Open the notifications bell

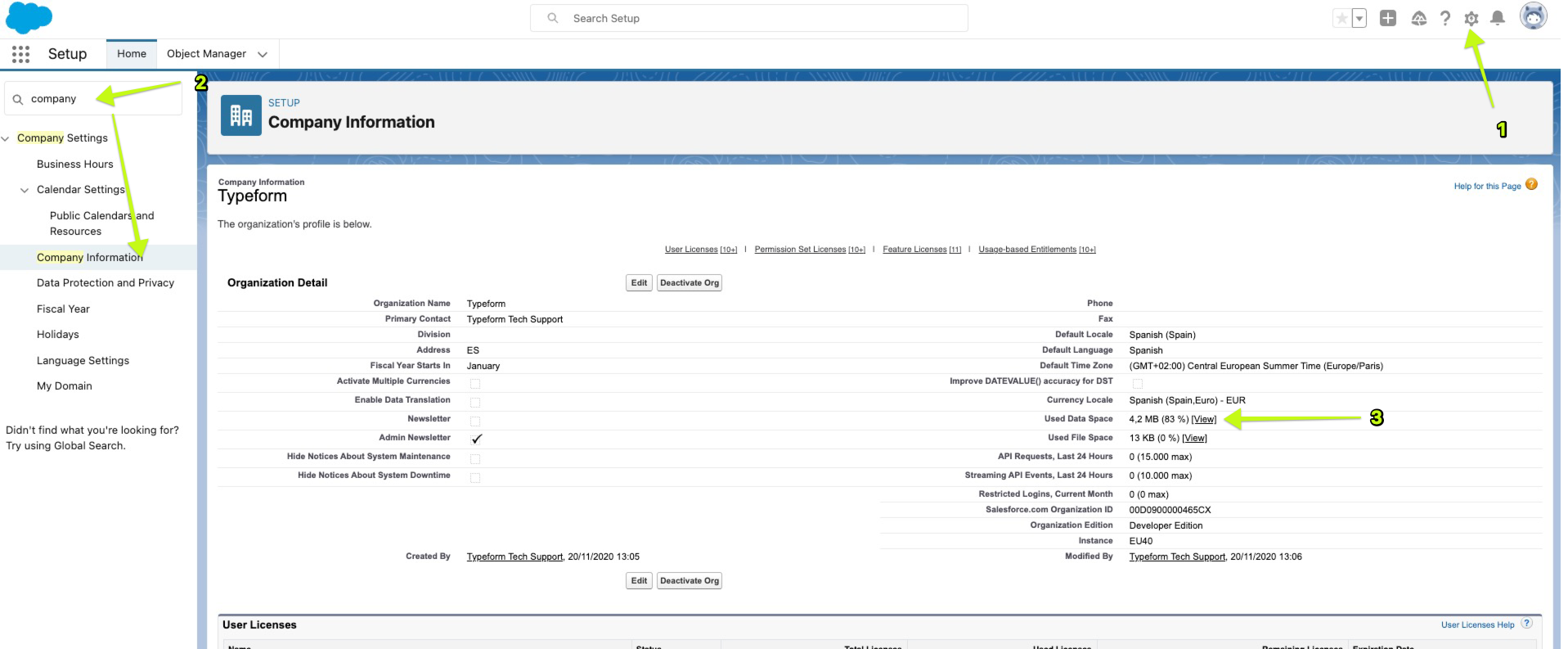[1498, 18]
